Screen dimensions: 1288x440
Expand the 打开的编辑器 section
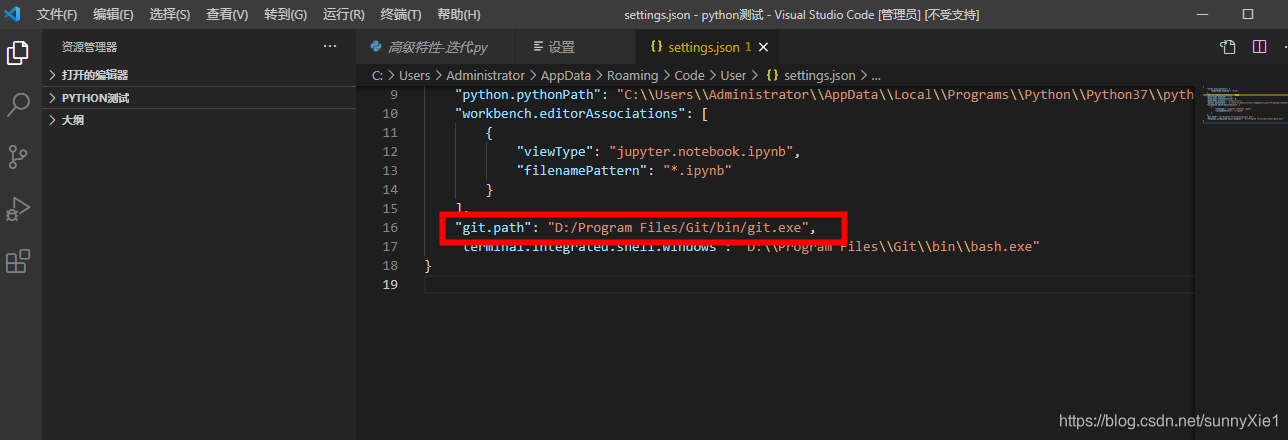[x=198, y=75]
